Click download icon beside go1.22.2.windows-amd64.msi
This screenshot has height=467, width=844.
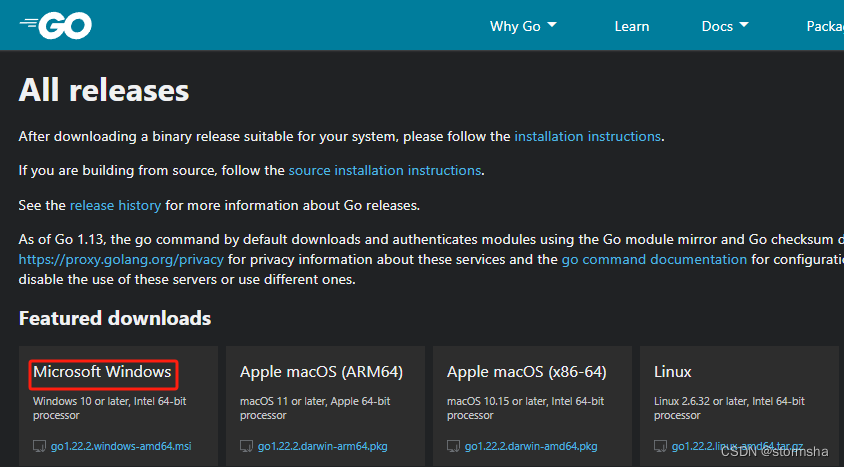pos(39,446)
